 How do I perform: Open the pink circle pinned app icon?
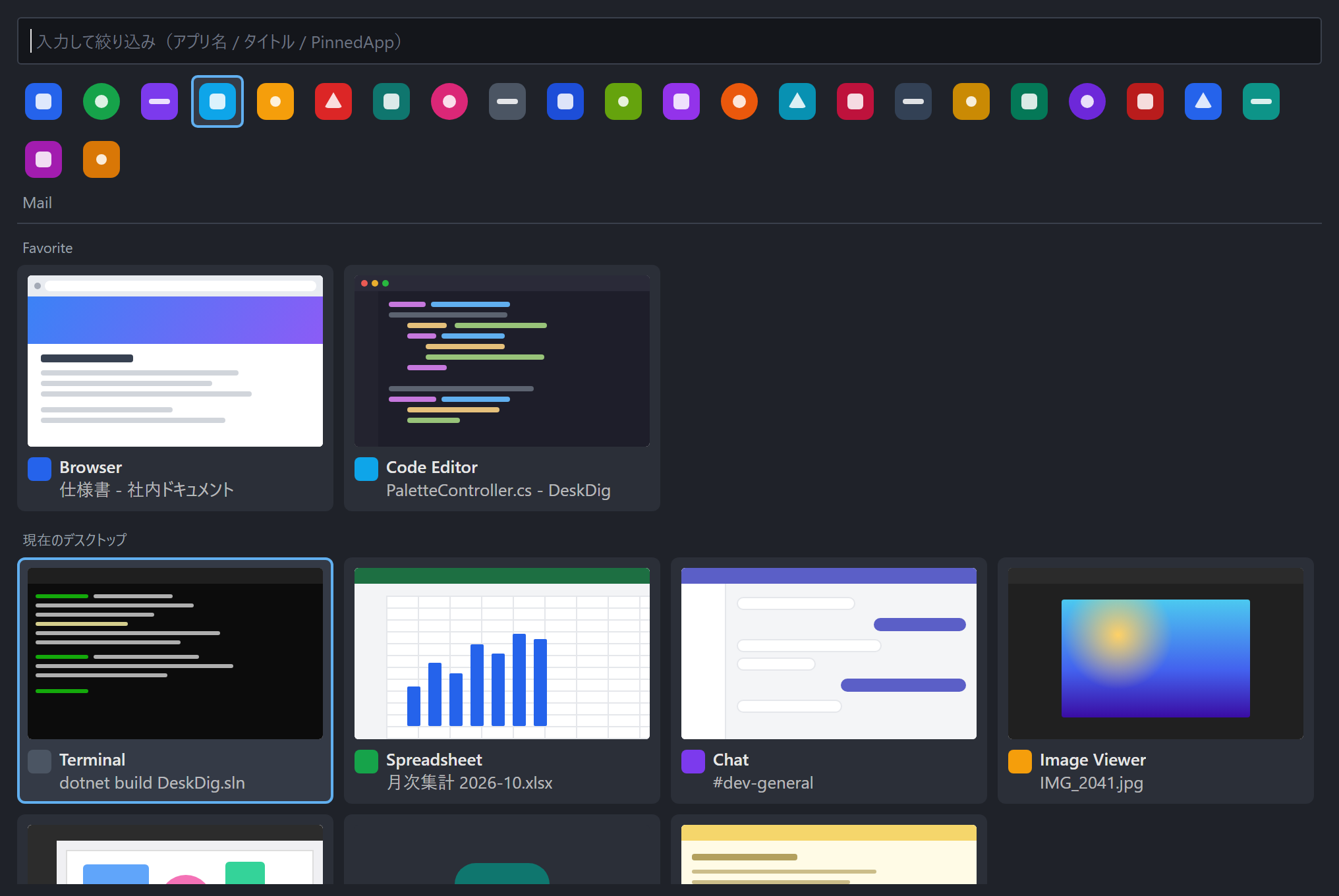click(449, 101)
